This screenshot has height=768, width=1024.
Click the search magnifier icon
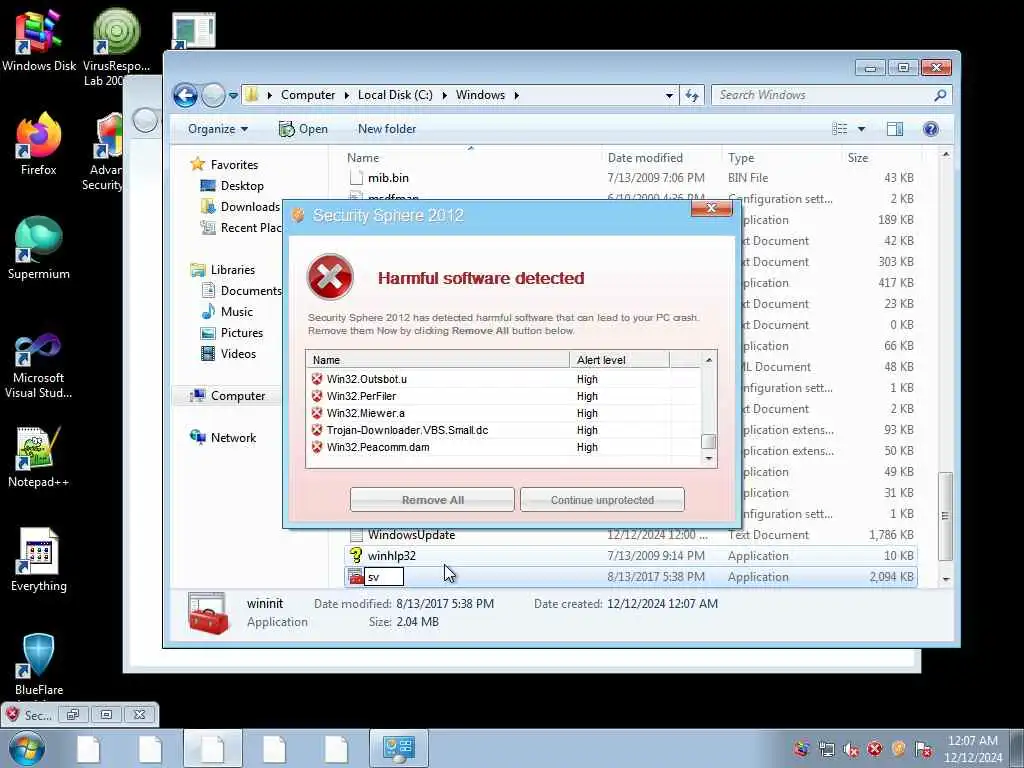click(940, 95)
